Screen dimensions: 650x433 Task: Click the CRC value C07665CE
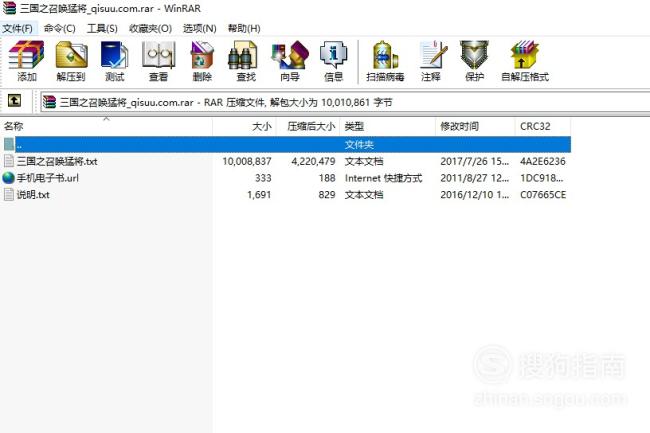(543, 195)
